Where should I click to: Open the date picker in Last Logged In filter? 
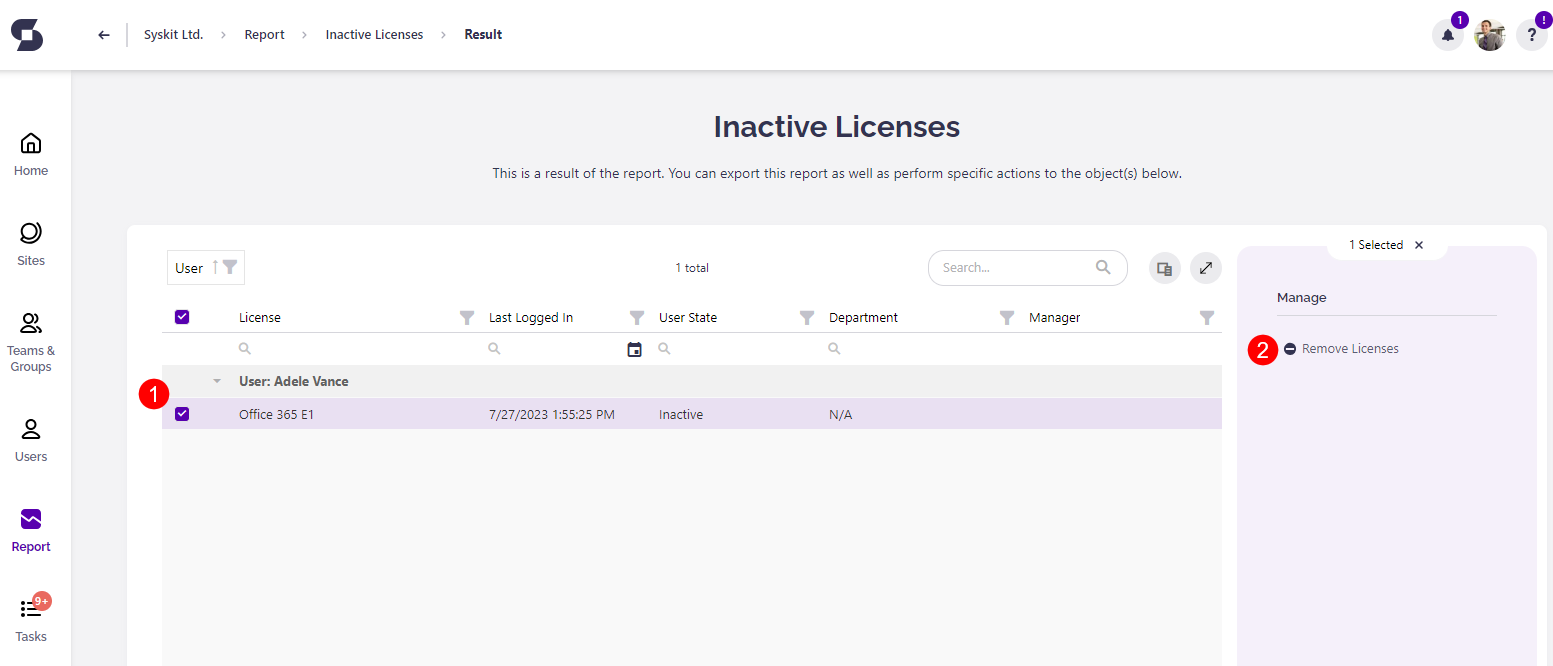[634, 348]
